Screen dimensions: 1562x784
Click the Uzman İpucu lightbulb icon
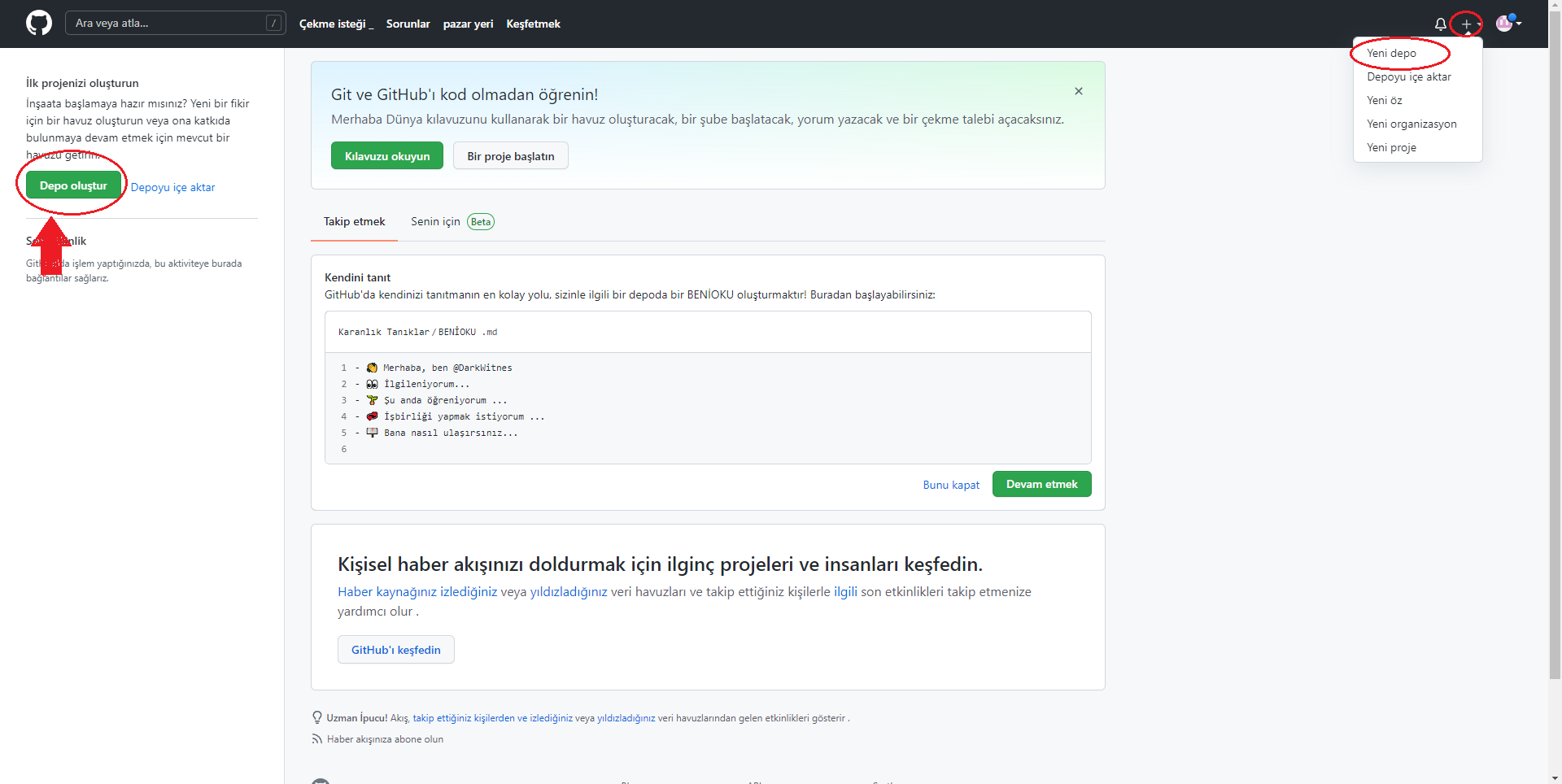pos(317,717)
